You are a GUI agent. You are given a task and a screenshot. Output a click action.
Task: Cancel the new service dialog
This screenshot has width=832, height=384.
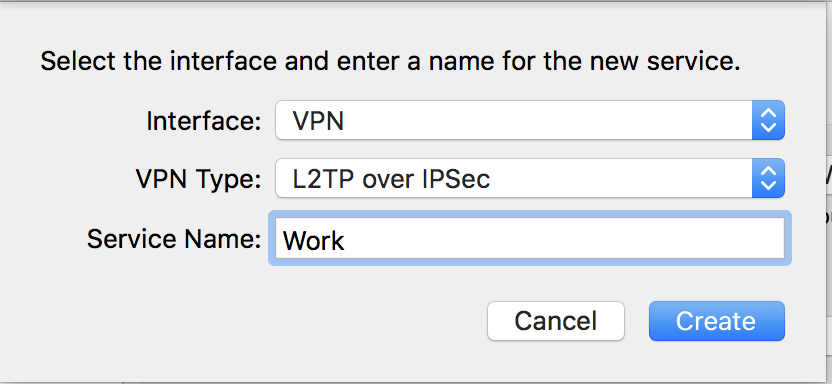point(556,321)
